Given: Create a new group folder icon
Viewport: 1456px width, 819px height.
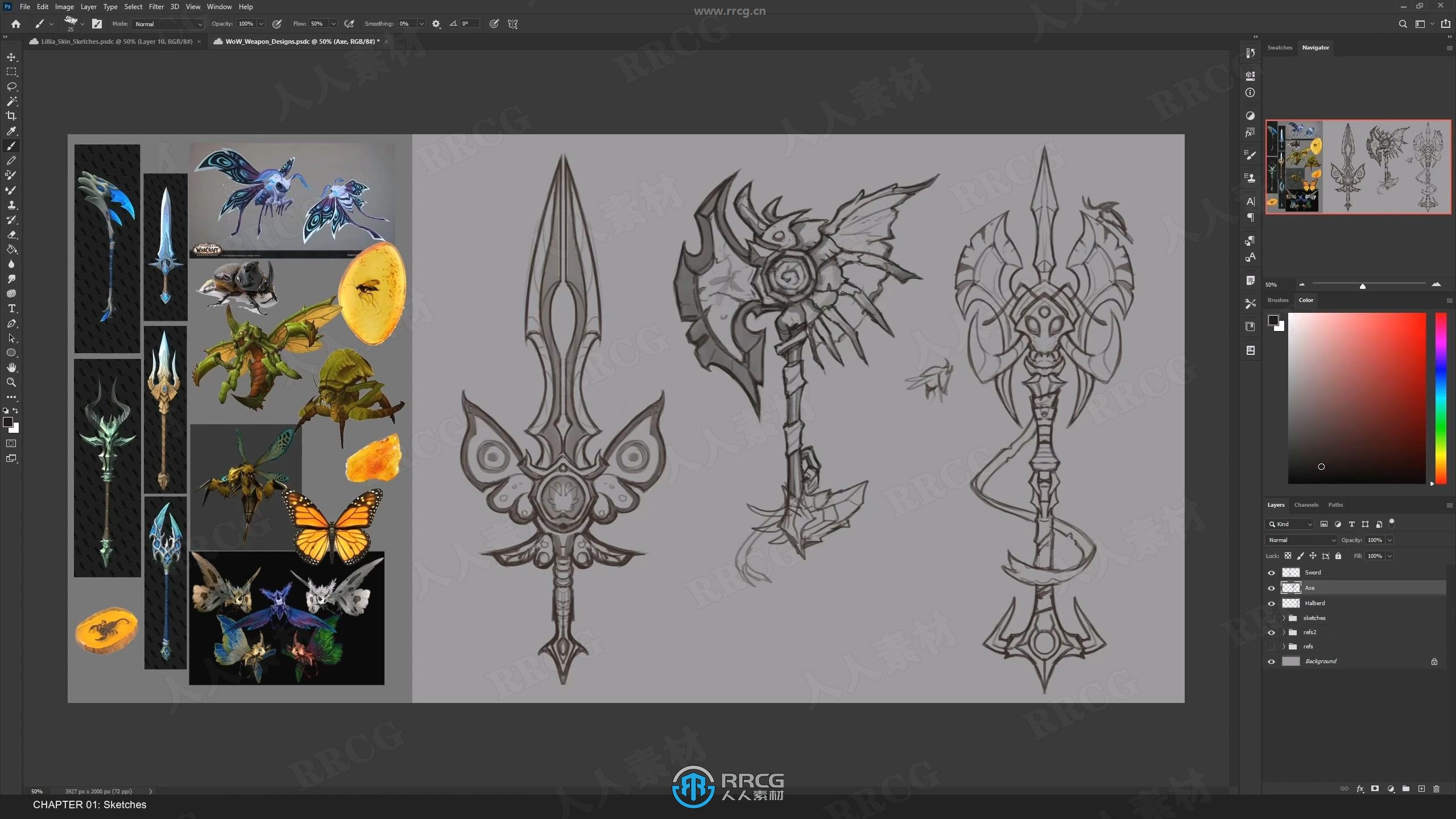Looking at the screenshot, I should [x=1406, y=789].
